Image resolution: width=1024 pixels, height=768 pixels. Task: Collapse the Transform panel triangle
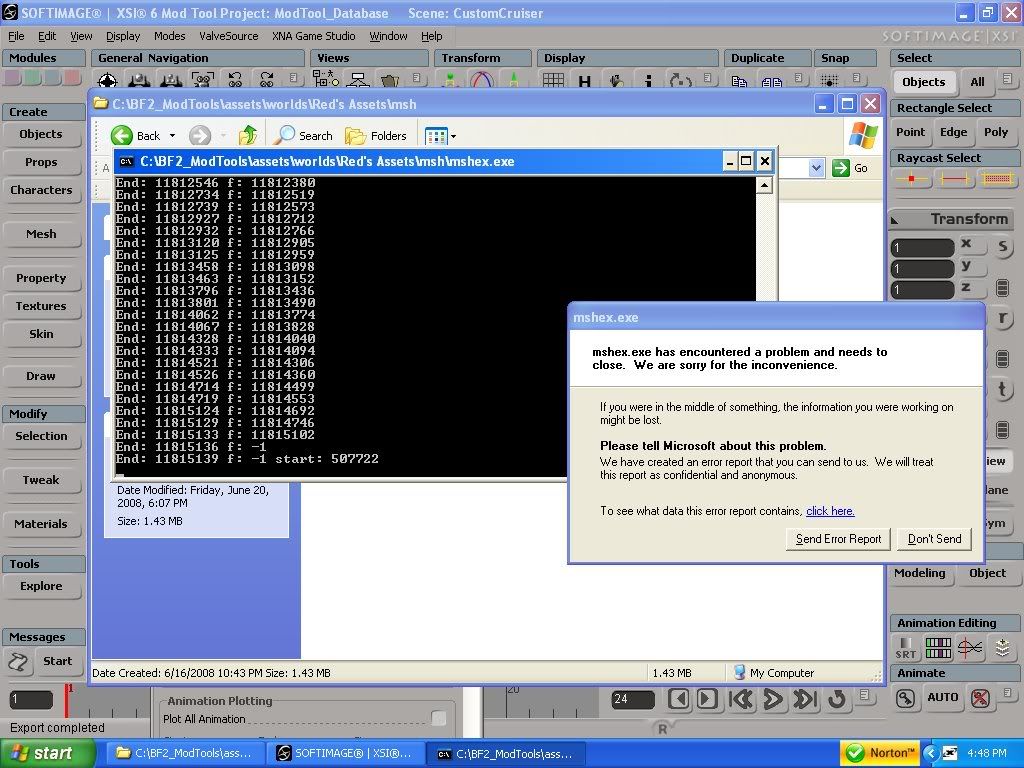(x=895, y=220)
